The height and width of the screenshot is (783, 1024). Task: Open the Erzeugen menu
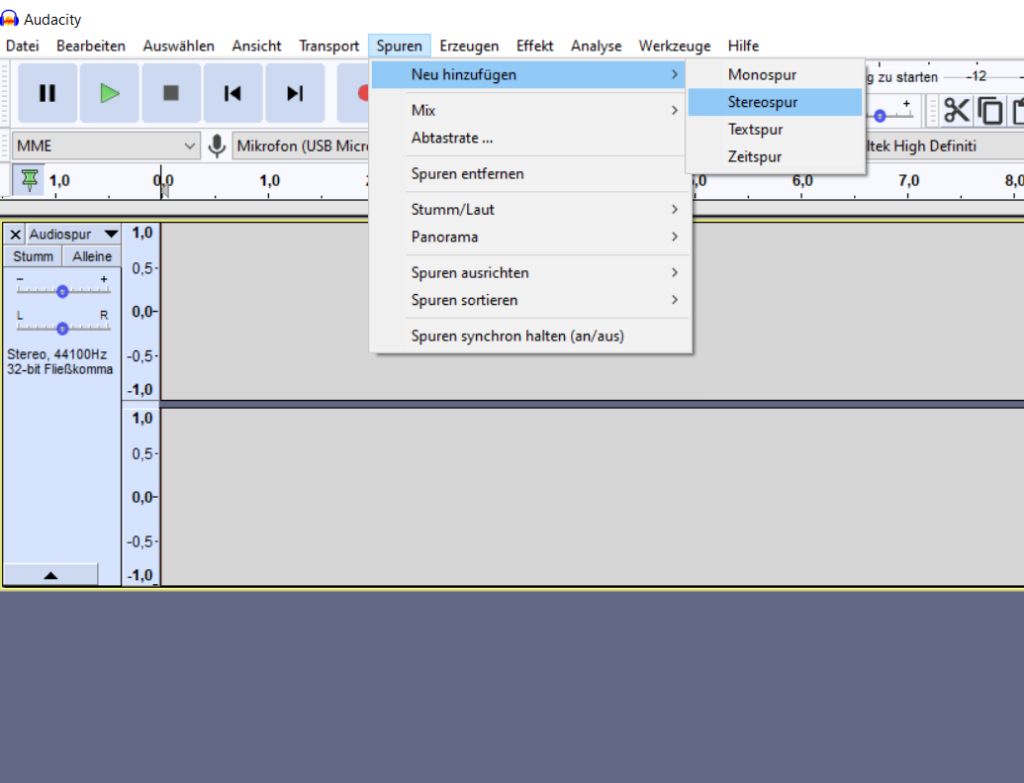coord(469,46)
